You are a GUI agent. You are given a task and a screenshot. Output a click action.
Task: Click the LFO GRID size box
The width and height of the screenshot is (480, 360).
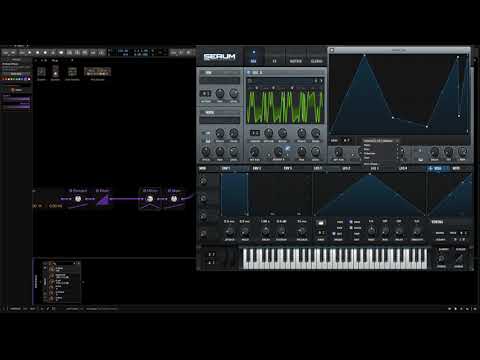[x=321, y=232]
